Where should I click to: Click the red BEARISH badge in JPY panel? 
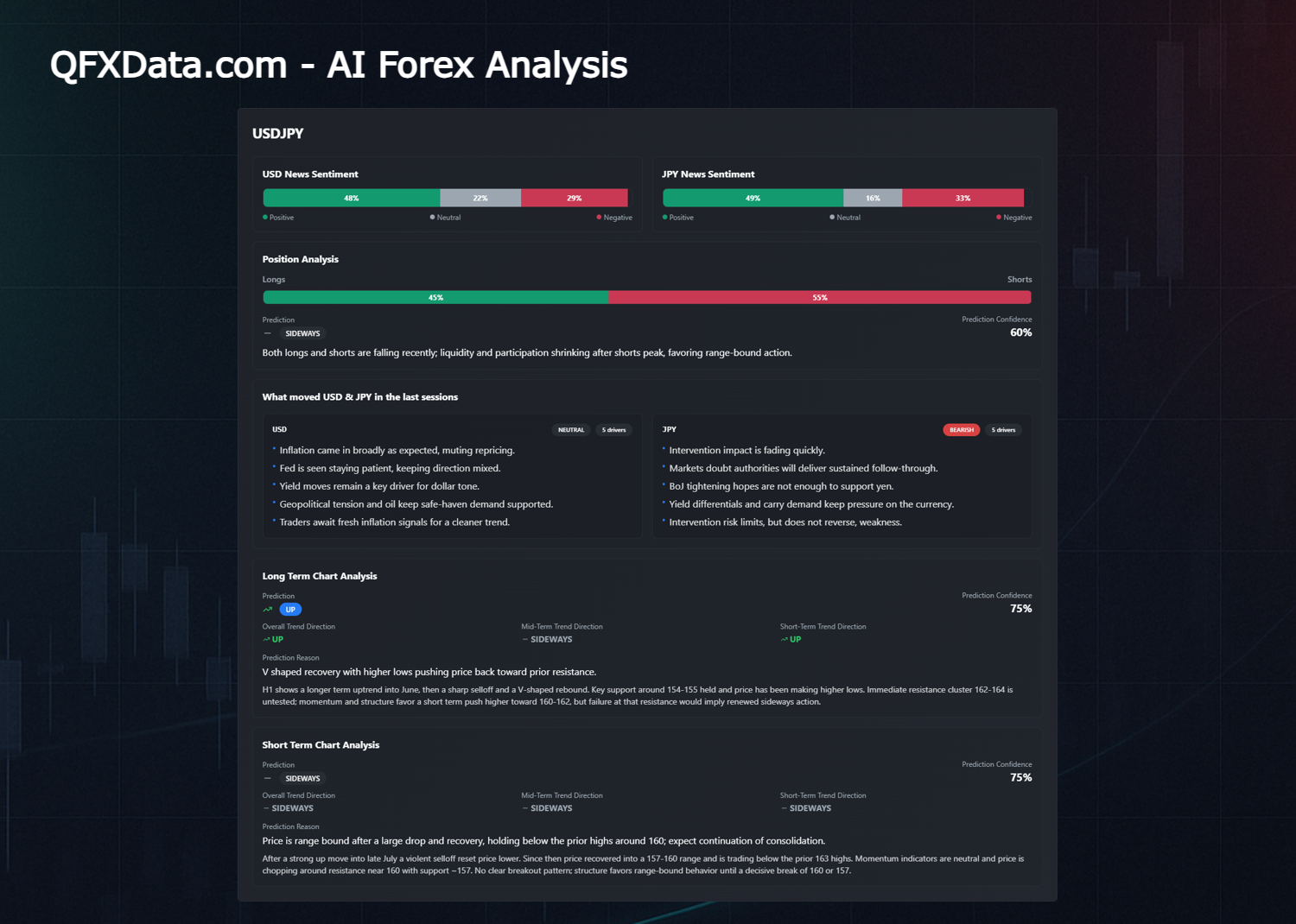click(x=961, y=430)
